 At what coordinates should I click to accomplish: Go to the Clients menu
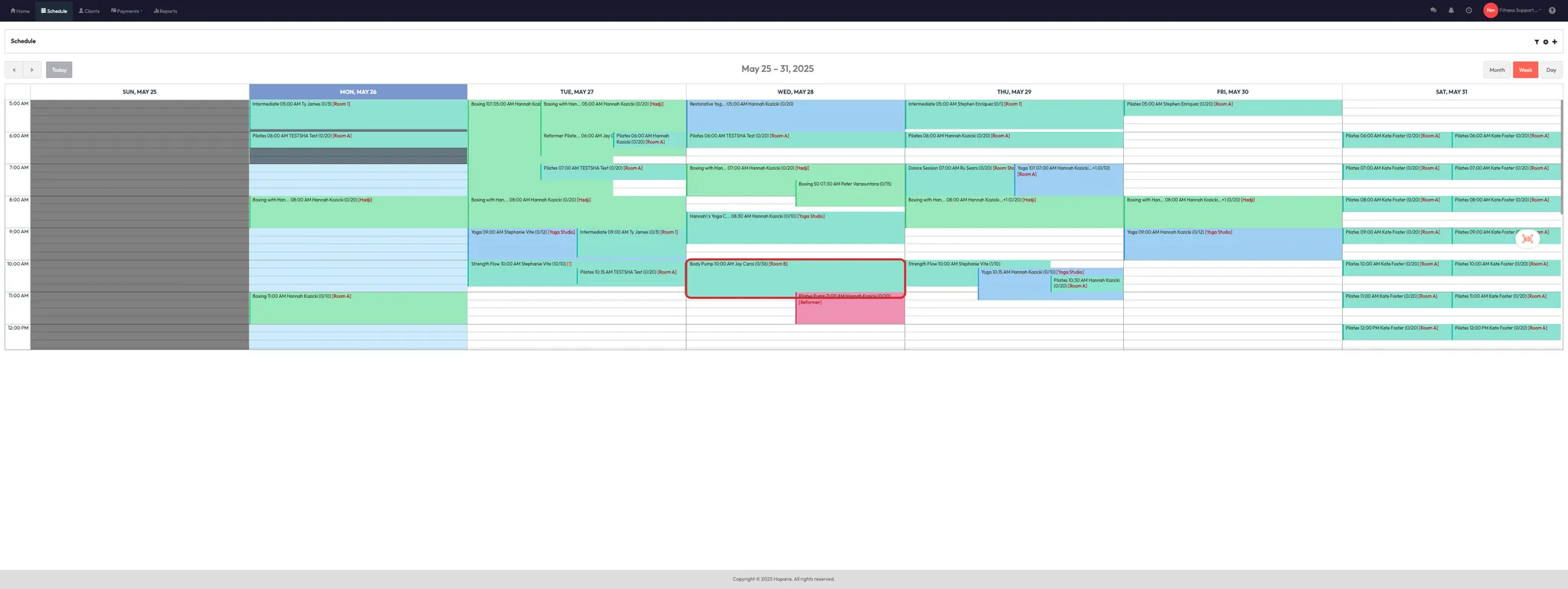click(89, 11)
